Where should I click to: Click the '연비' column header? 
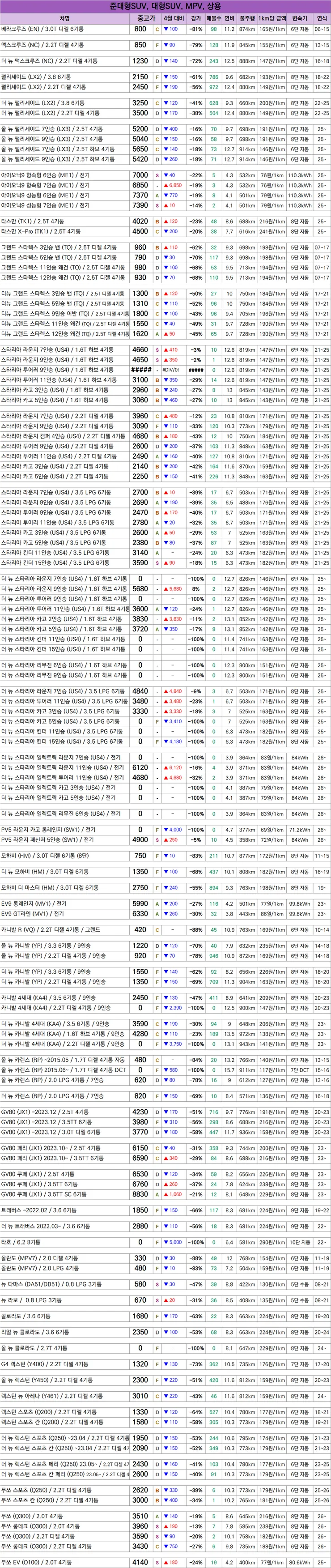(229, 18)
